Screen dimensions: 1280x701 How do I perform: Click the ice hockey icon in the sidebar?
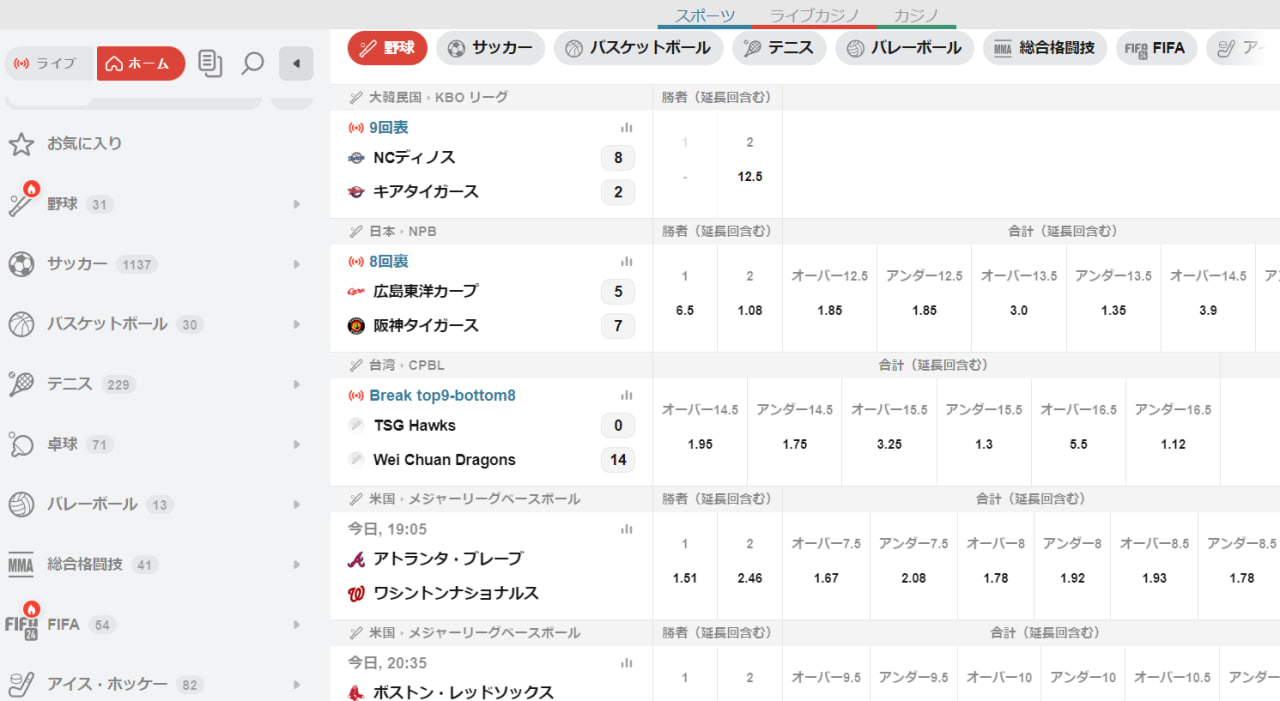click(21, 685)
